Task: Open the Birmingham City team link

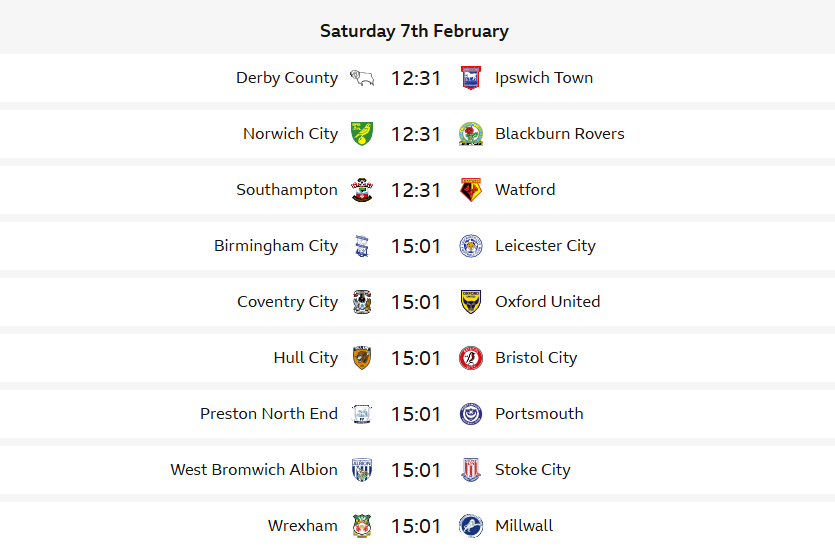Action: [x=276, y=246]
